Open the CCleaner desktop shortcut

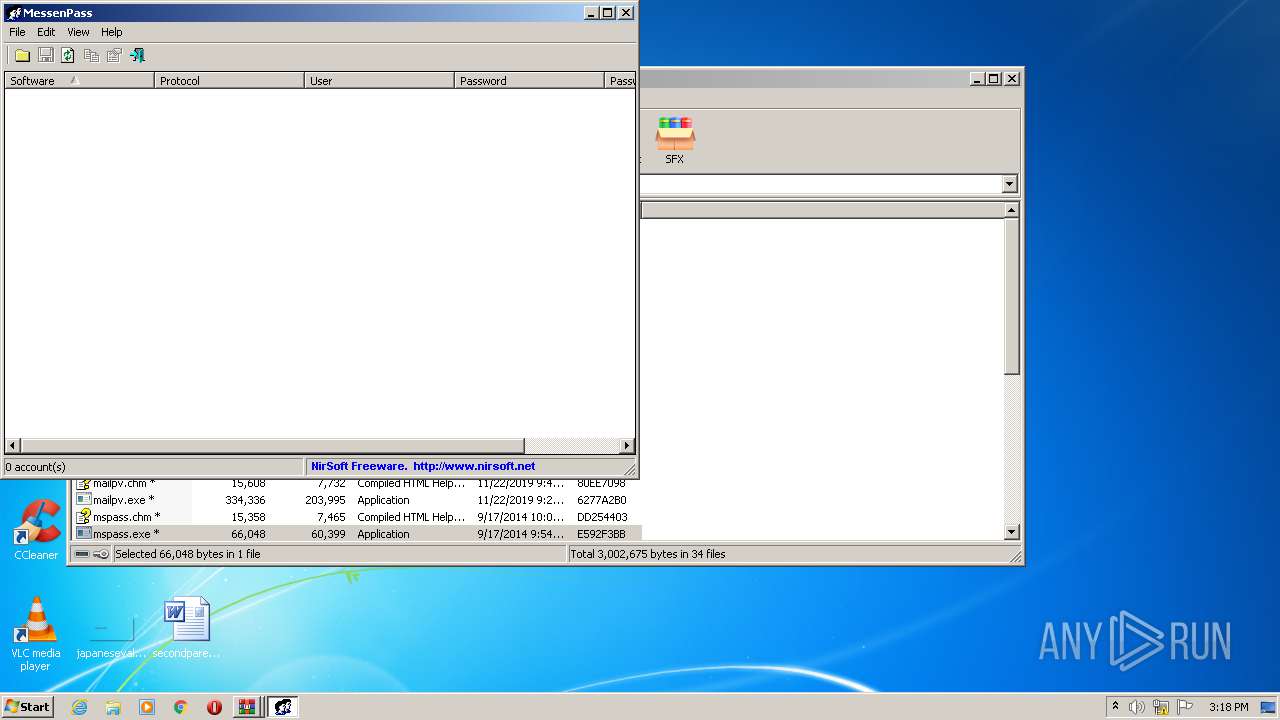pos(36,530)
